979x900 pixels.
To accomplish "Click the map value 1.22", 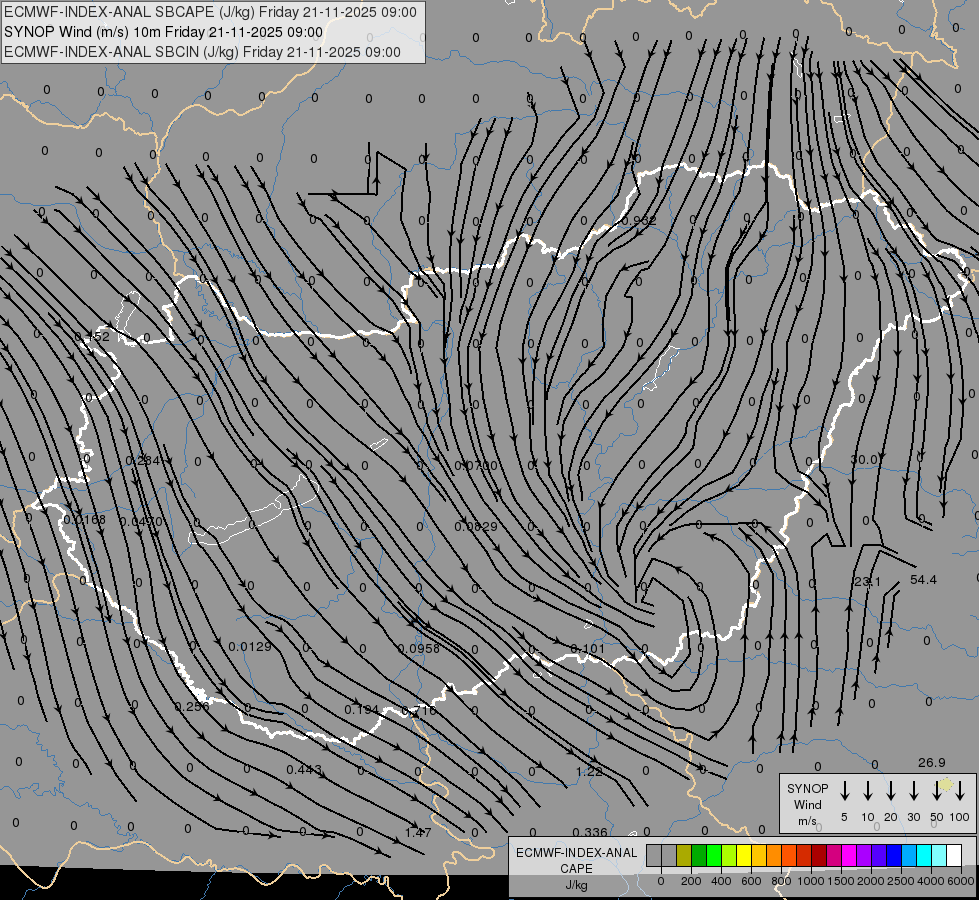I will coord(589,771).
